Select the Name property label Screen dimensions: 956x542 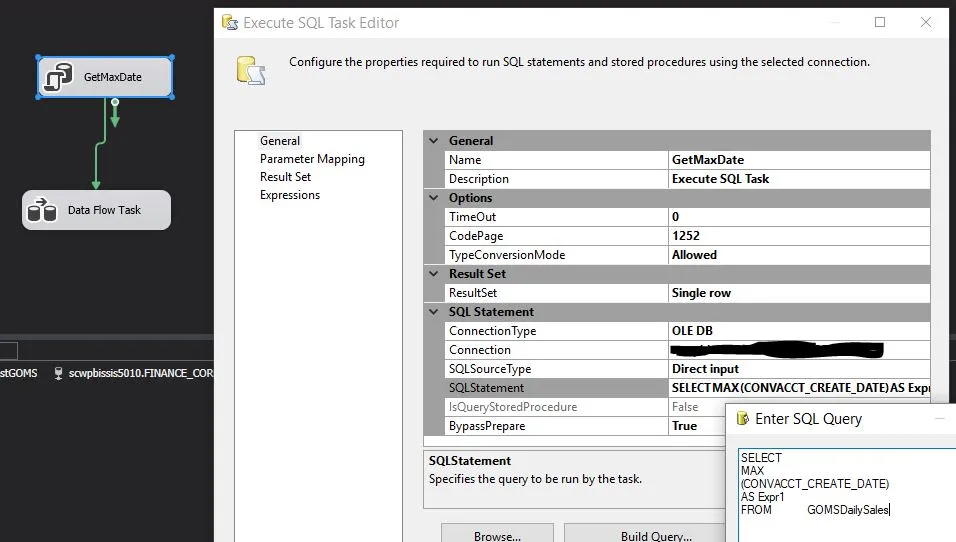(465, 160)
